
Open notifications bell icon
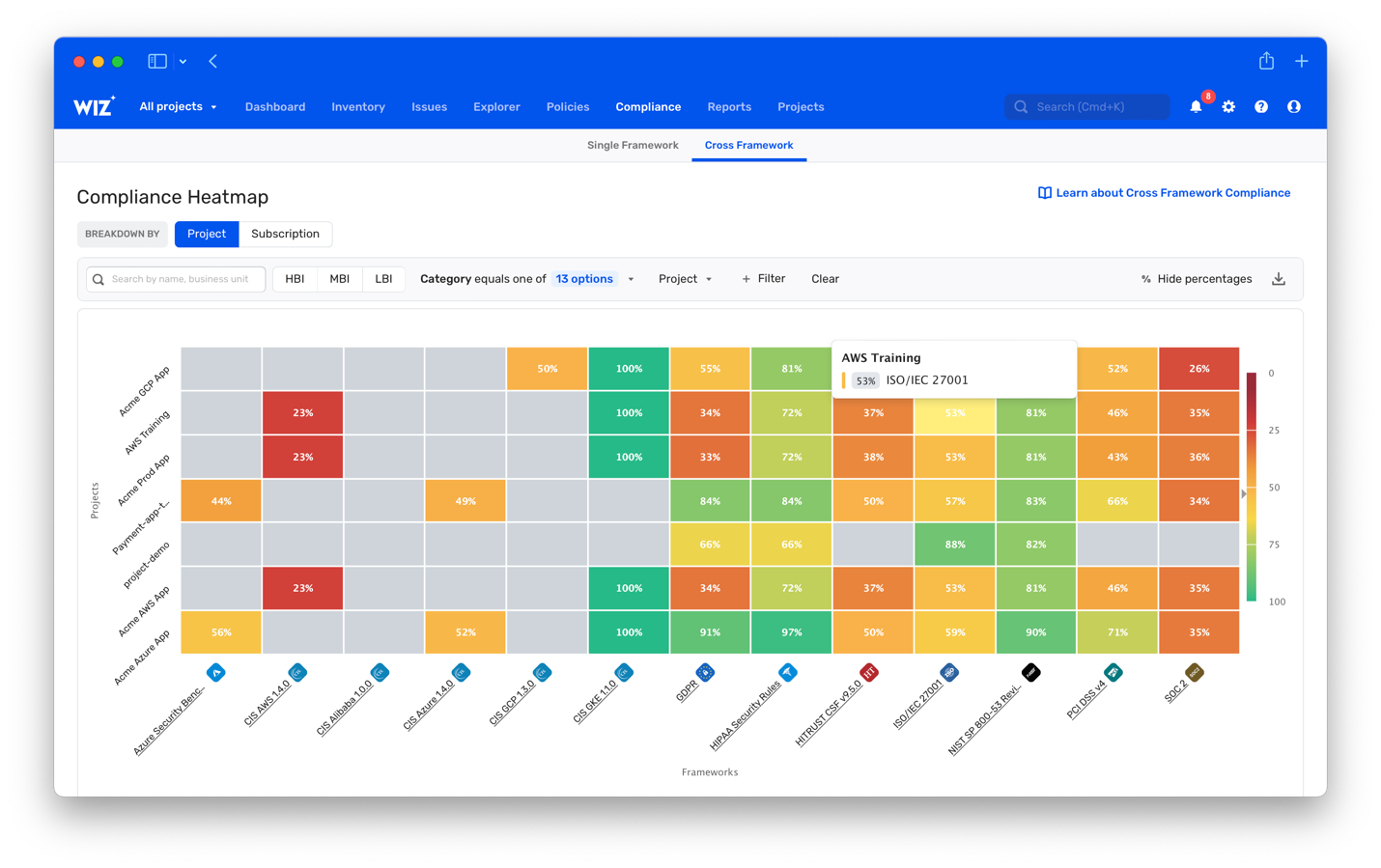[x=1196, y=106]
